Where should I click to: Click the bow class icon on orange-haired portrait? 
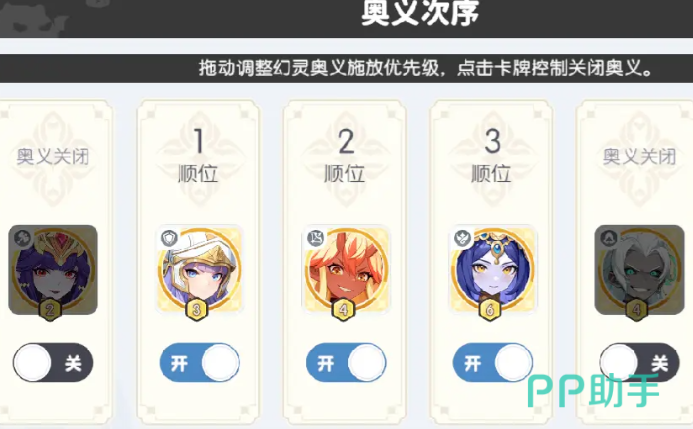click(x=316, y=239)
